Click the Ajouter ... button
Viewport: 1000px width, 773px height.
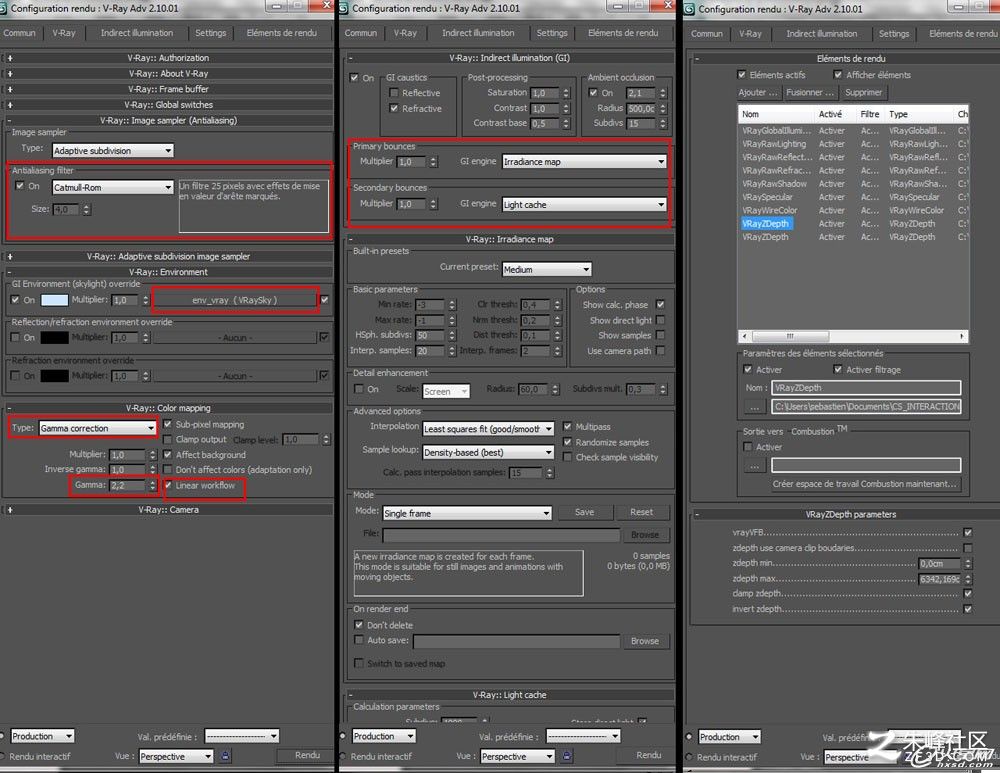758,92
